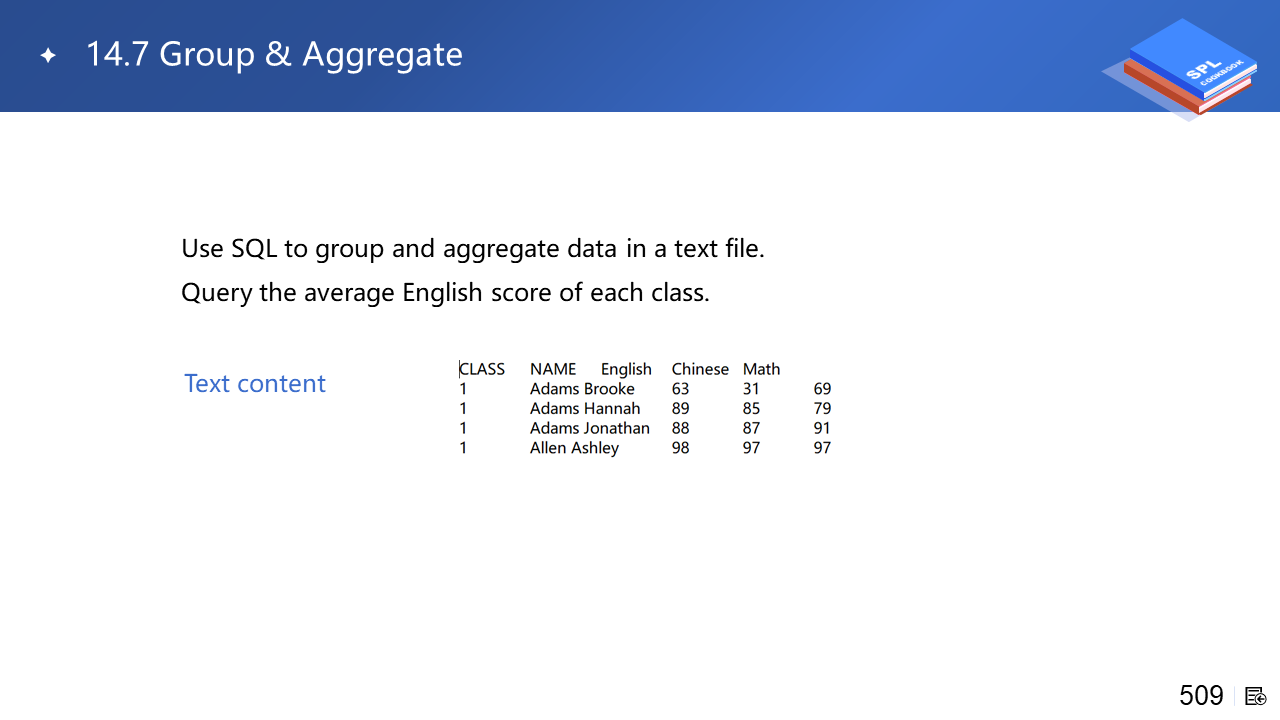Select the Chinese column header
The image size is (1280, 720).
(x=700, y=369)
